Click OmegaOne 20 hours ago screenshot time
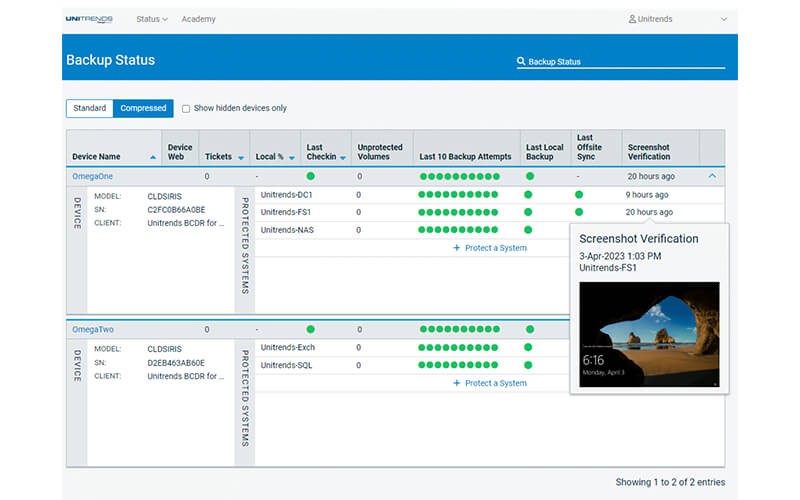 click(651, 176)
